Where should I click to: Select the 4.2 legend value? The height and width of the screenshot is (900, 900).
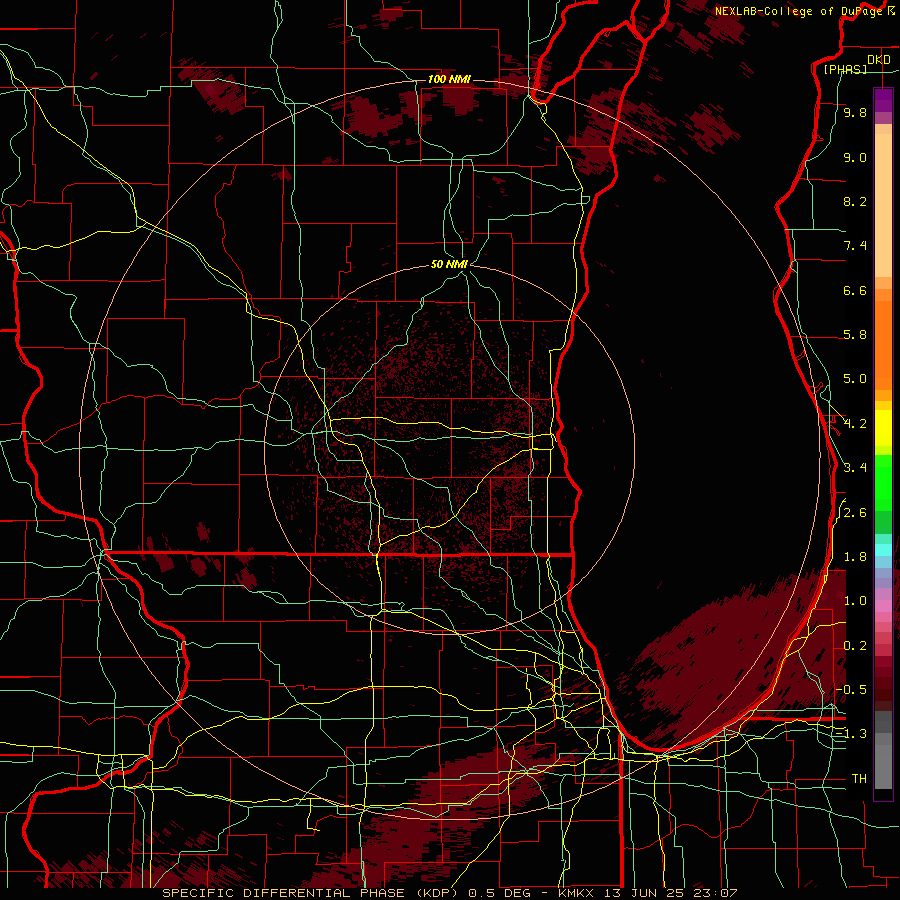click(855, 424)
